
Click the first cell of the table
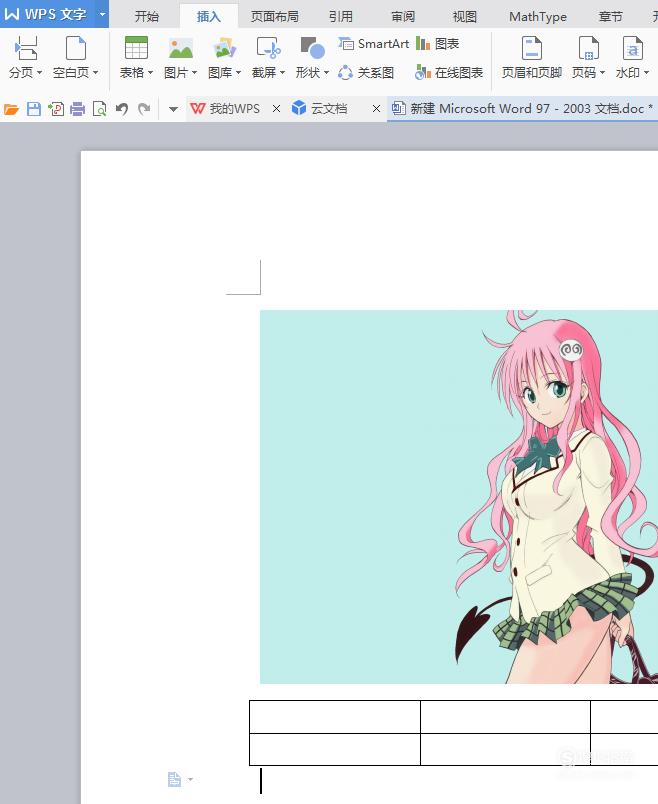[335, 717]
